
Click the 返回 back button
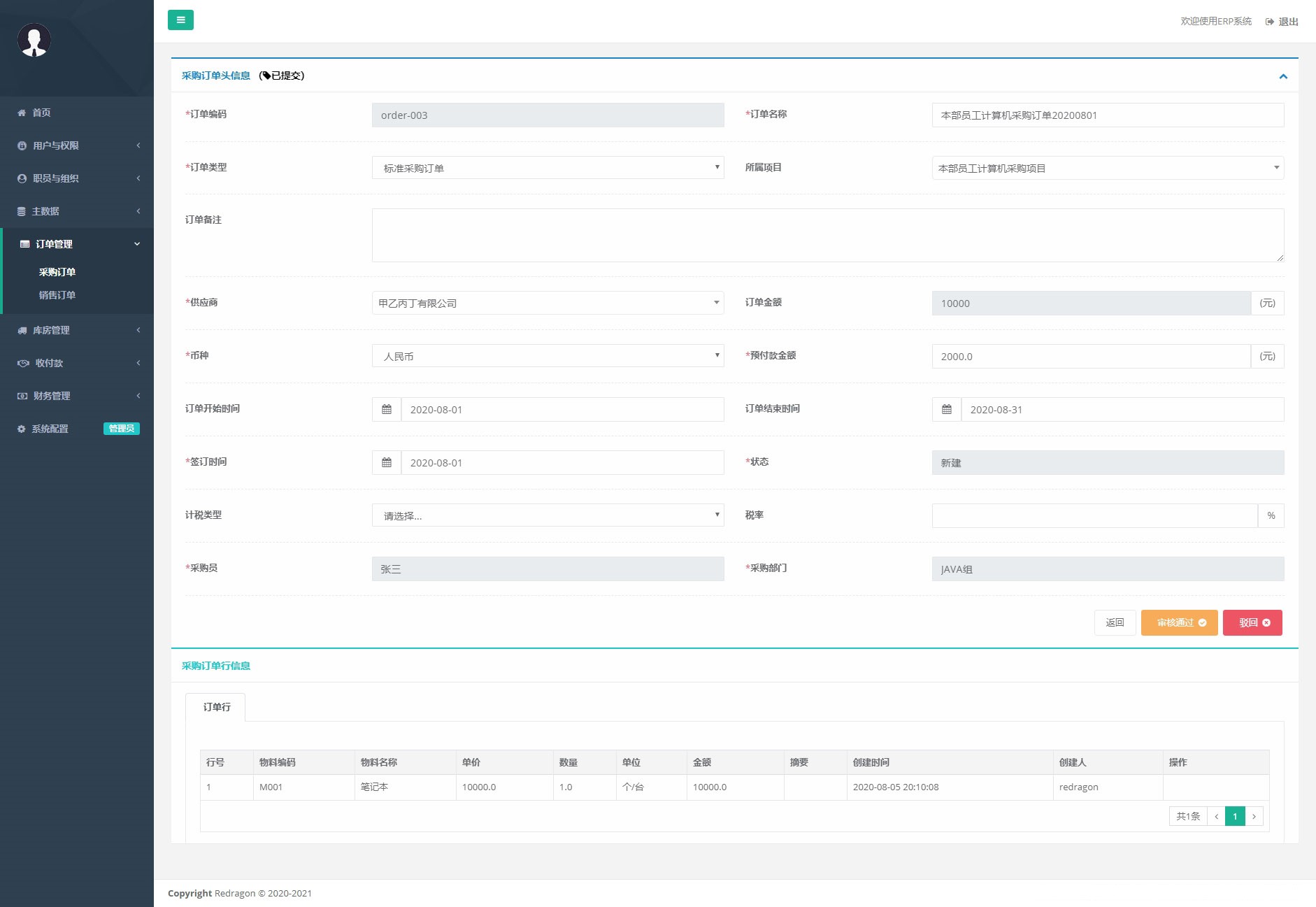coord(1115,623)
